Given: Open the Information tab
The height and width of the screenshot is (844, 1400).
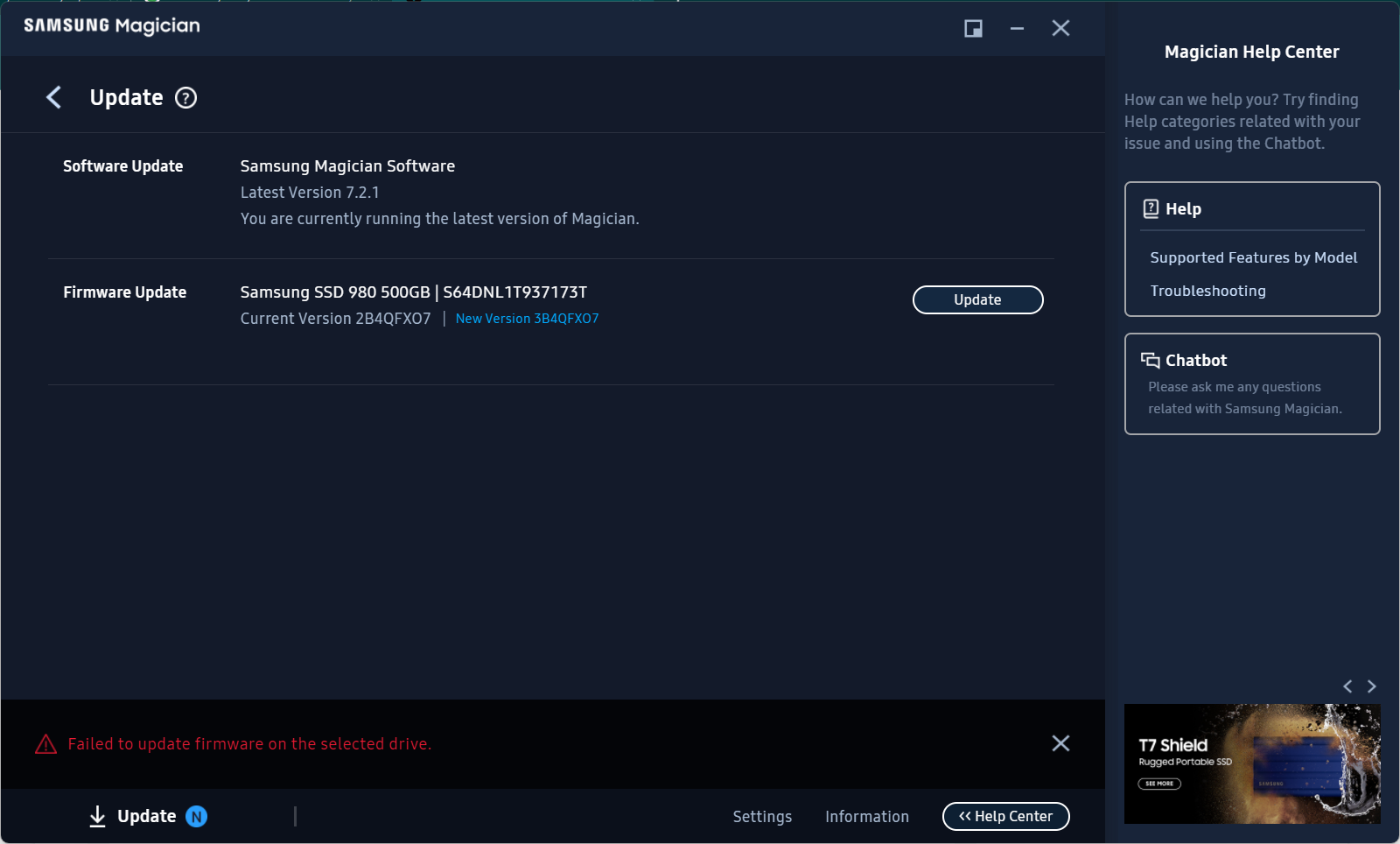Looking at the screenshot, I should click(x=866, y=816).
